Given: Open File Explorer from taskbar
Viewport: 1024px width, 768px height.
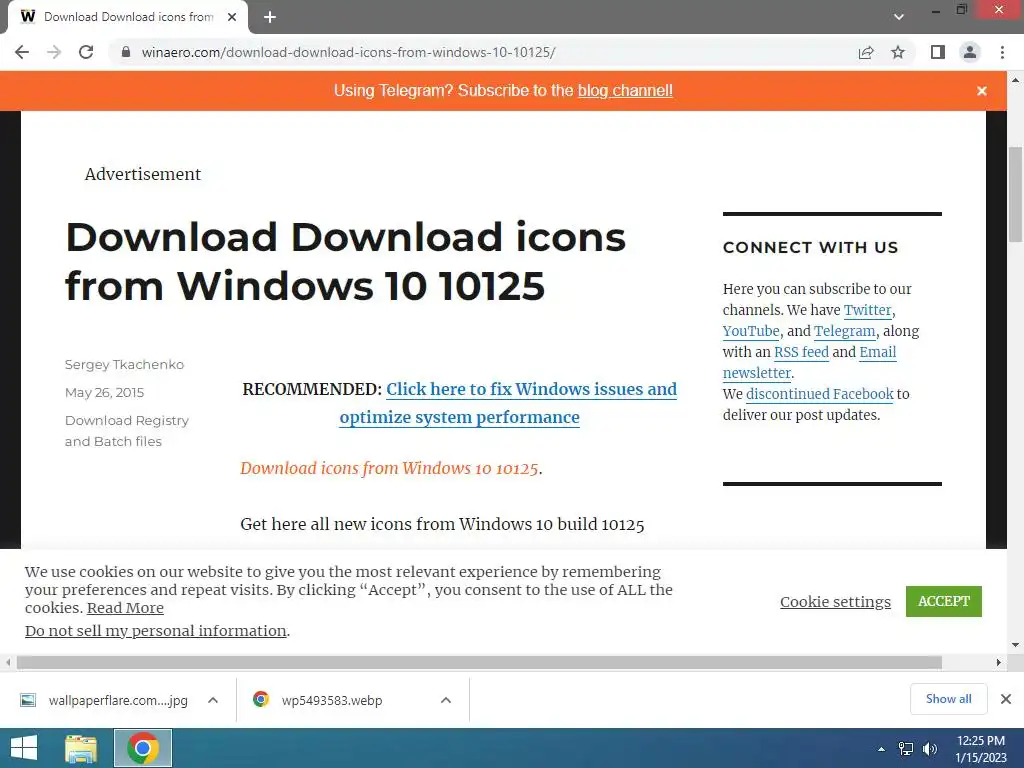Looking at the screenshot, I should (x=81, y=748).
